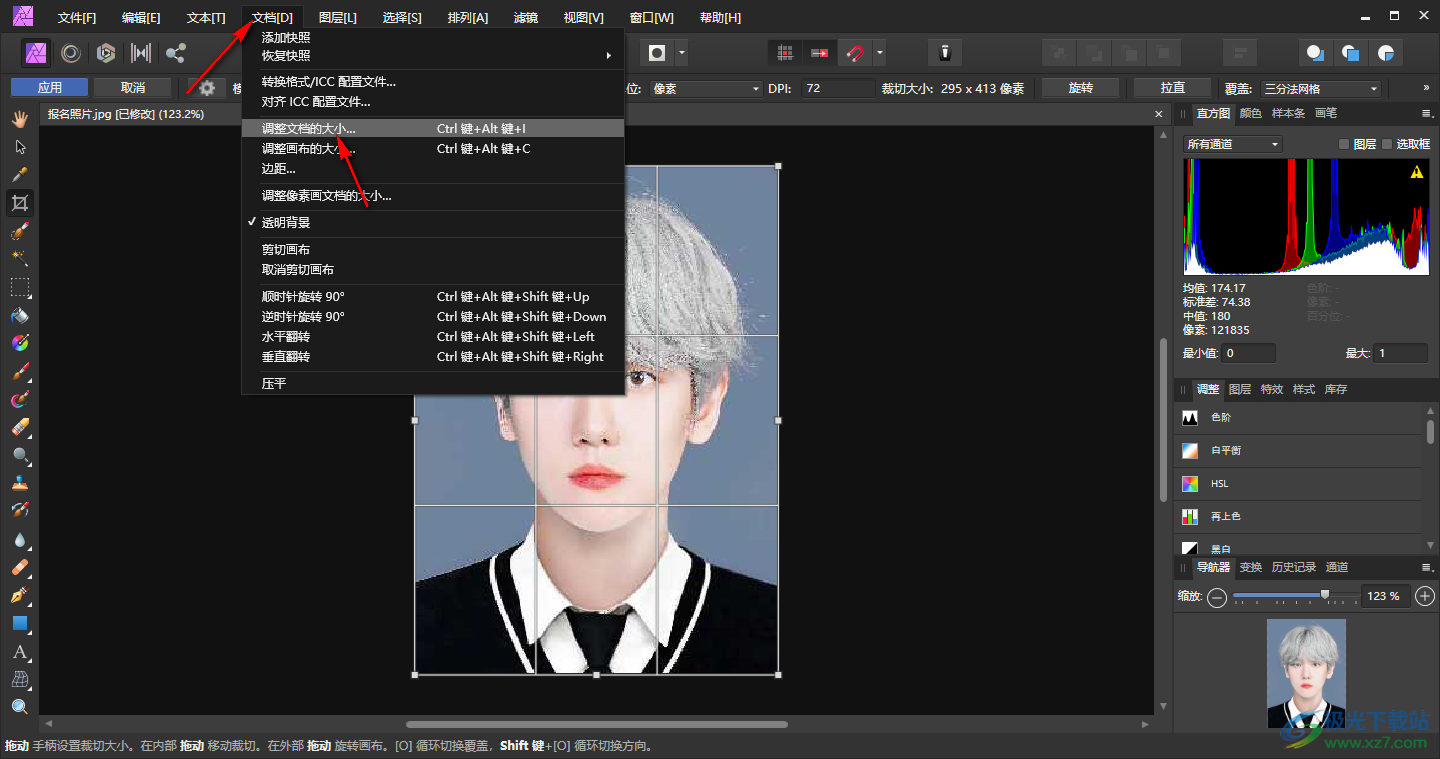Open the 三分法网格 overlay dropdown
Viewport: 1440px width, 759px height.
coord(1320,88)
